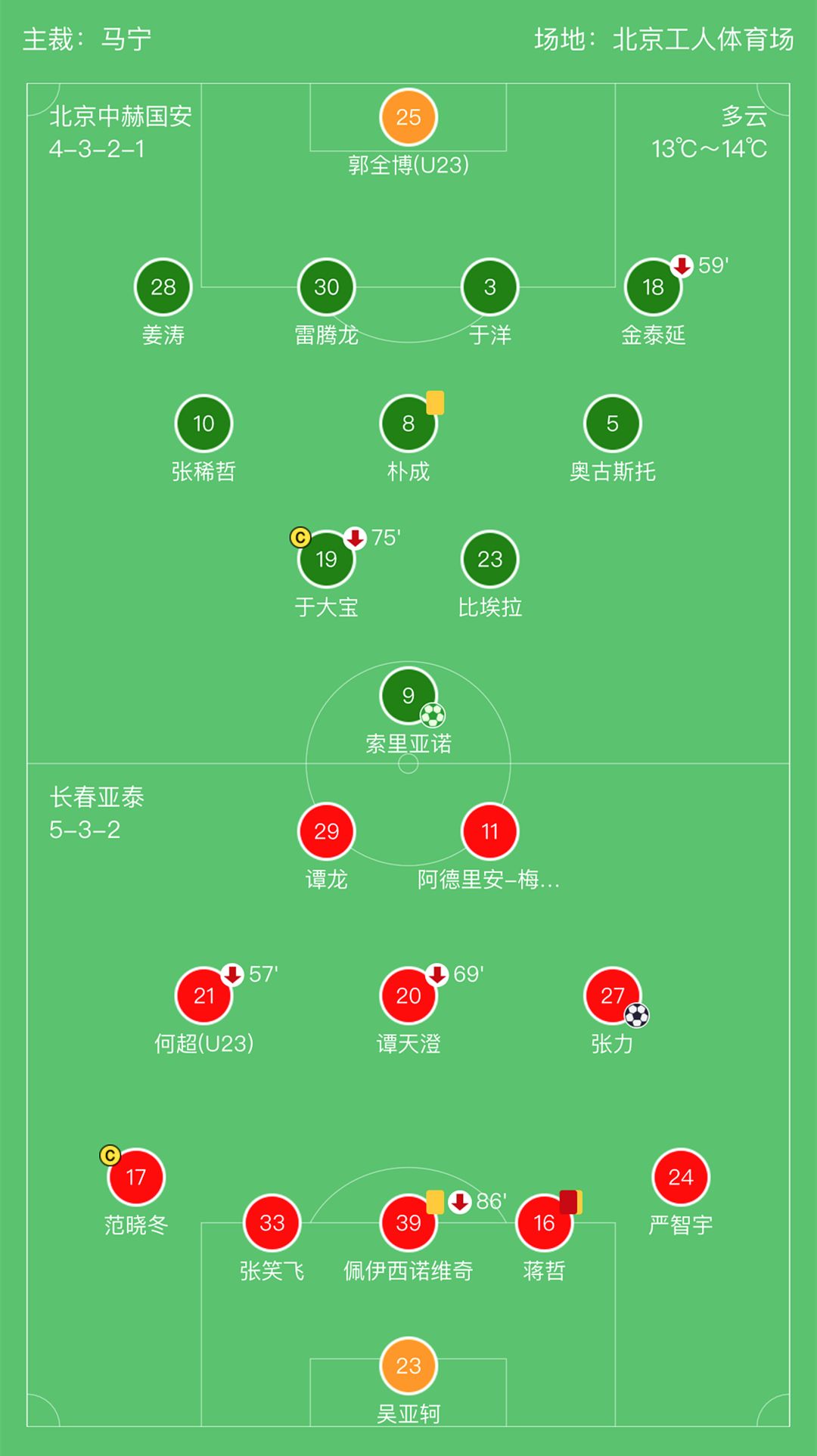The image size is (817, 1456).
Task: Tap the captain badge on 范晓冬
Action: (x=110, y=1155)
